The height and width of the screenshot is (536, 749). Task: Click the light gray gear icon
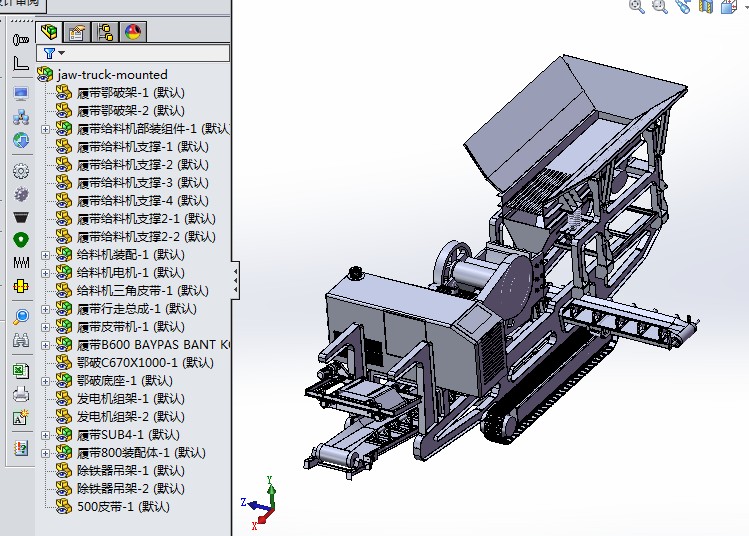coord(21,171)
